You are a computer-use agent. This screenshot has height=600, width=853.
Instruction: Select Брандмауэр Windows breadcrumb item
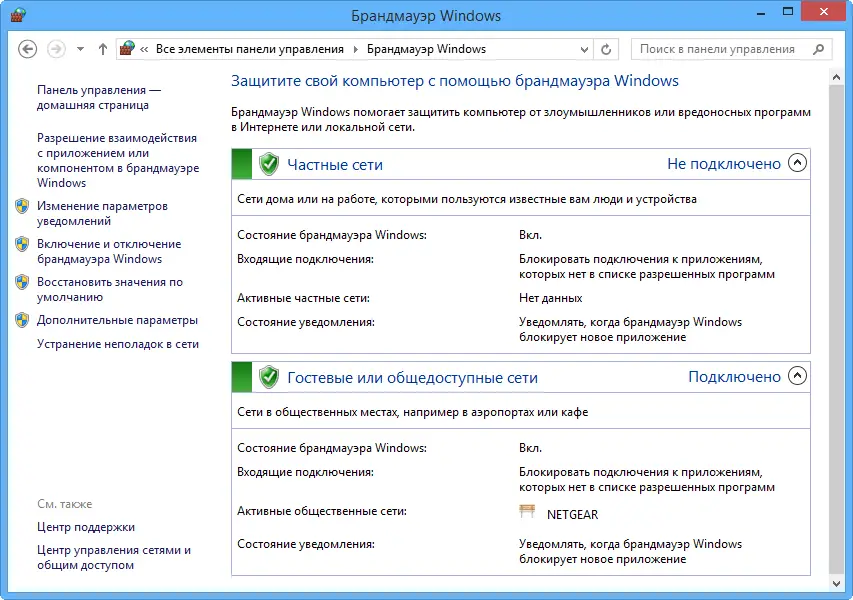click(x=426, y=49)
